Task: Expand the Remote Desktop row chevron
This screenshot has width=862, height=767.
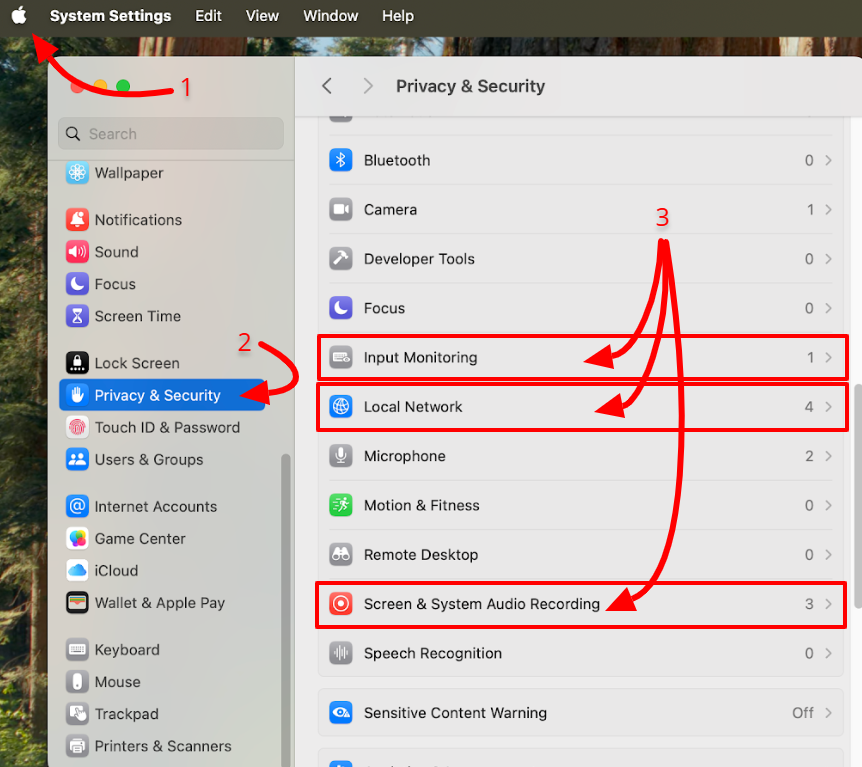Action: tap(828, 554)
